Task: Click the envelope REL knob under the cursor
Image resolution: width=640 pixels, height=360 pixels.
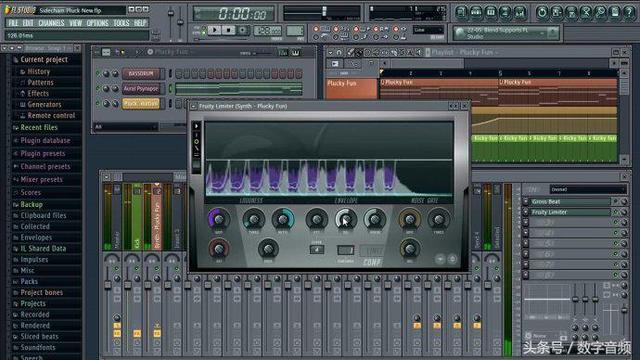Action: click(346, 219)
